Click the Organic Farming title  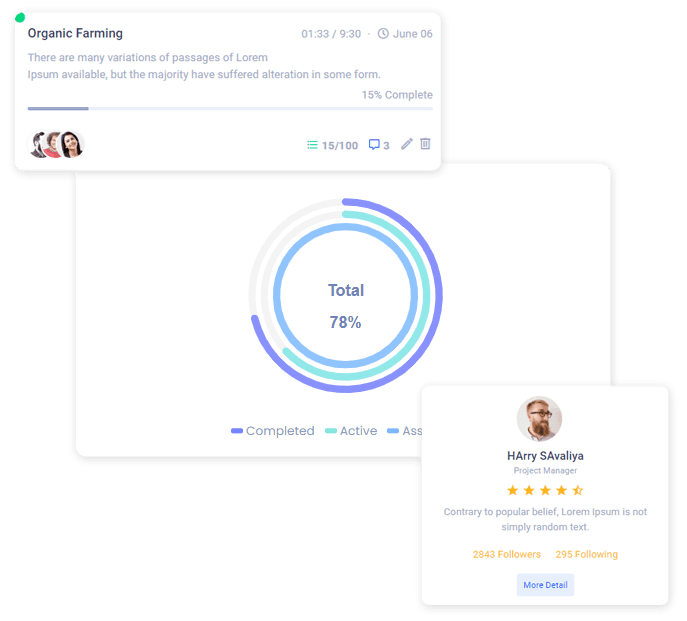click(75, 33)
